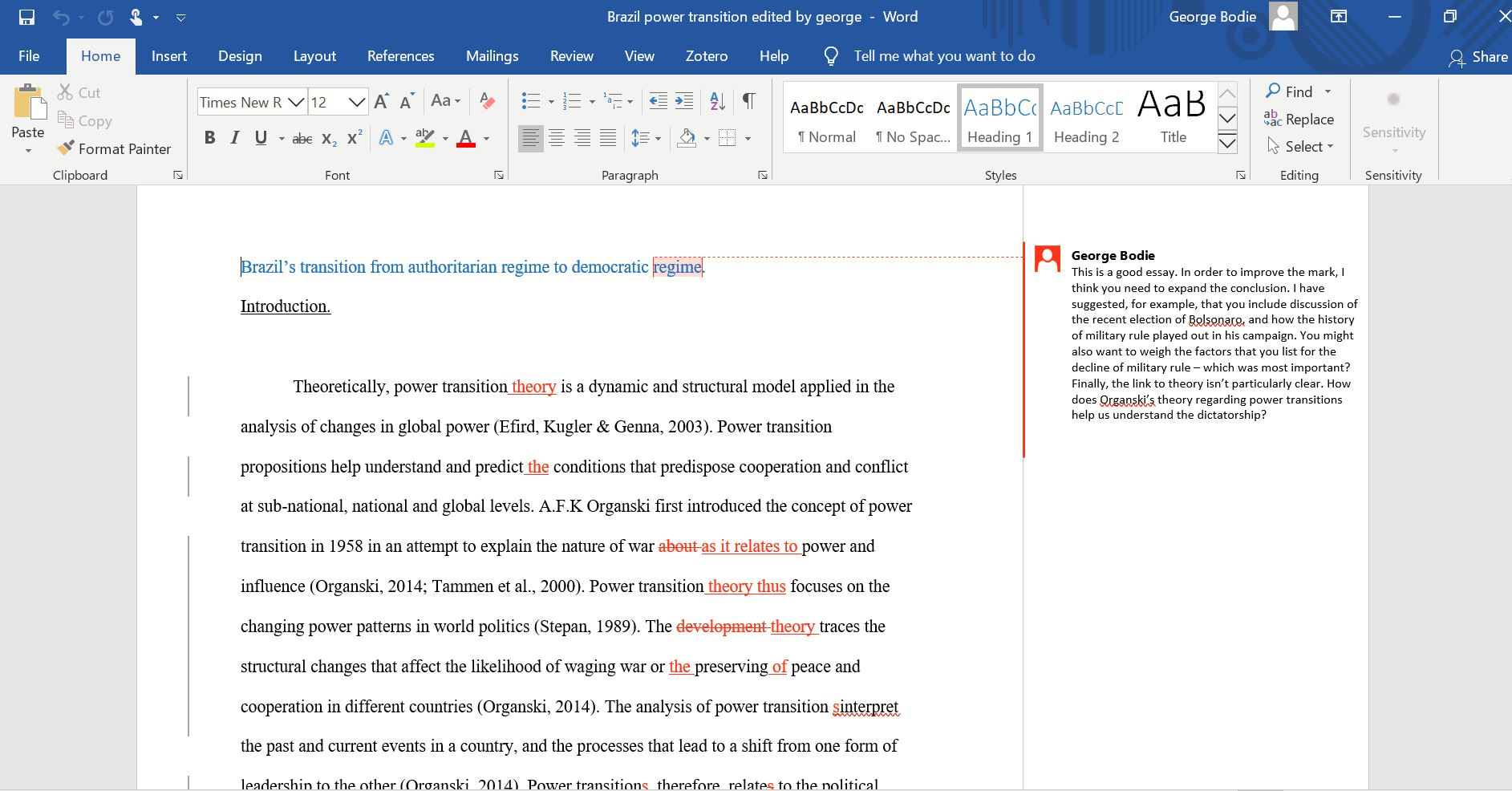Toggle bullet list formatting
Image resolution: width=1512 pixels, height=791 pixels.
pyautogui.click(x=530, y=100)
